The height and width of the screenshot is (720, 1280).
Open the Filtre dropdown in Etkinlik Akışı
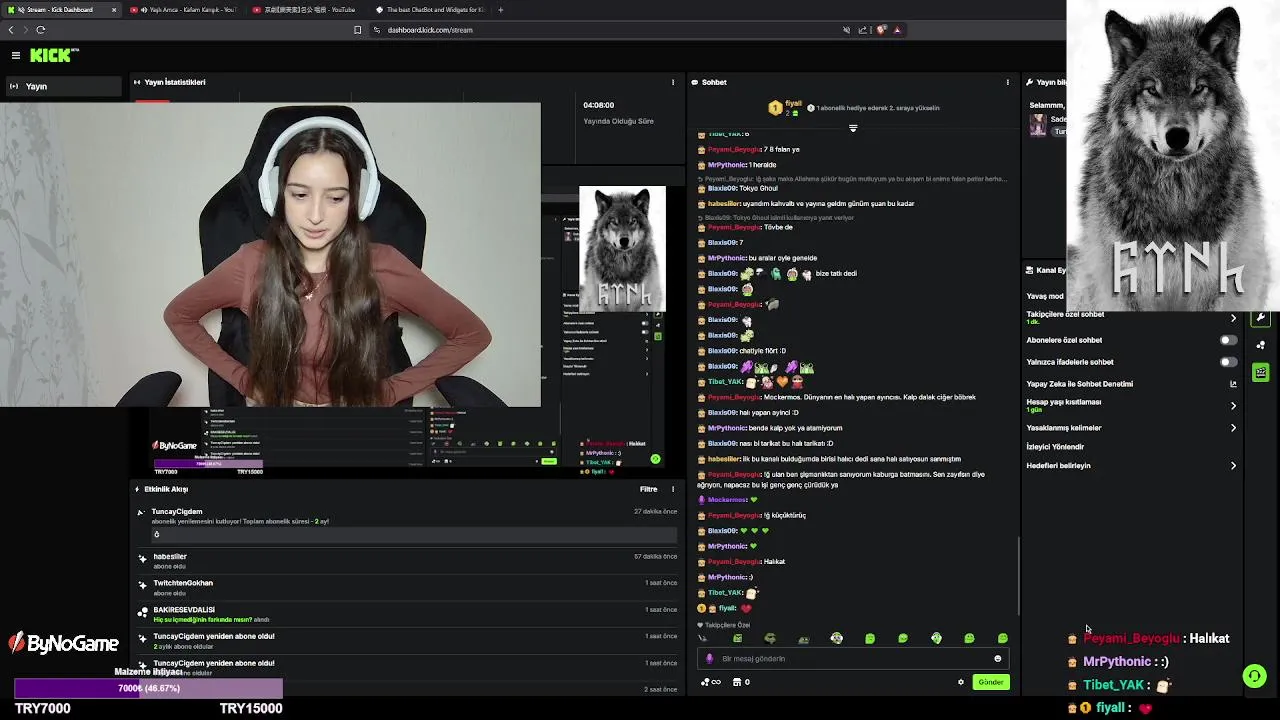648,489
